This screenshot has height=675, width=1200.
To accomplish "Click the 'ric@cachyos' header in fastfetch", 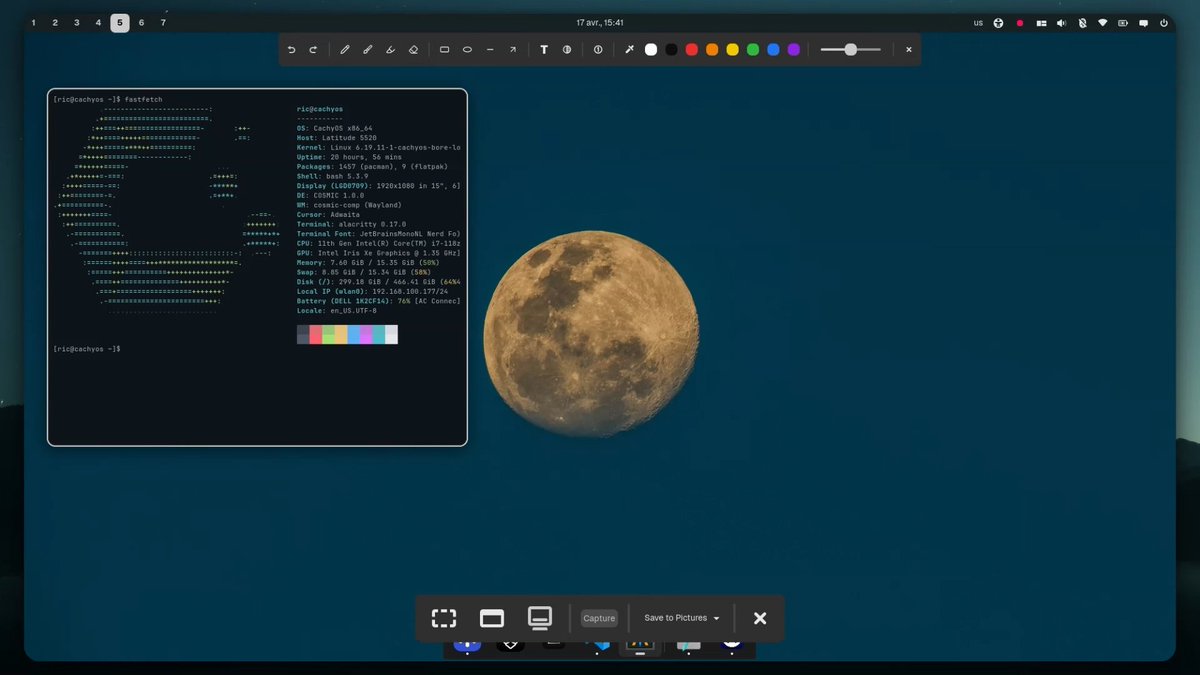I will point(320,108).
